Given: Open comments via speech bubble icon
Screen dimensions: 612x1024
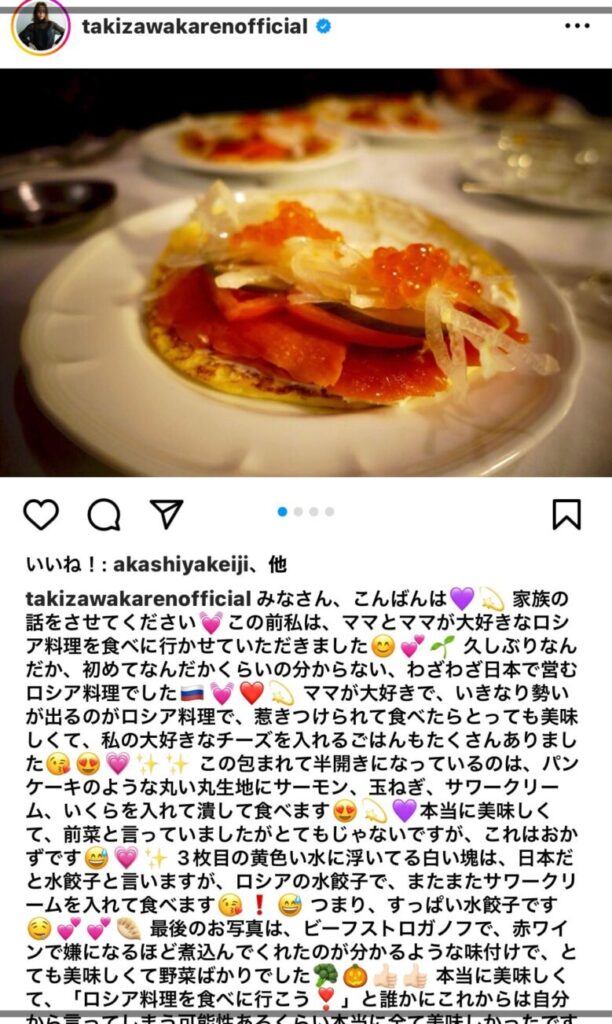Looking at the screenshot, I should click(x=104, y=515).
